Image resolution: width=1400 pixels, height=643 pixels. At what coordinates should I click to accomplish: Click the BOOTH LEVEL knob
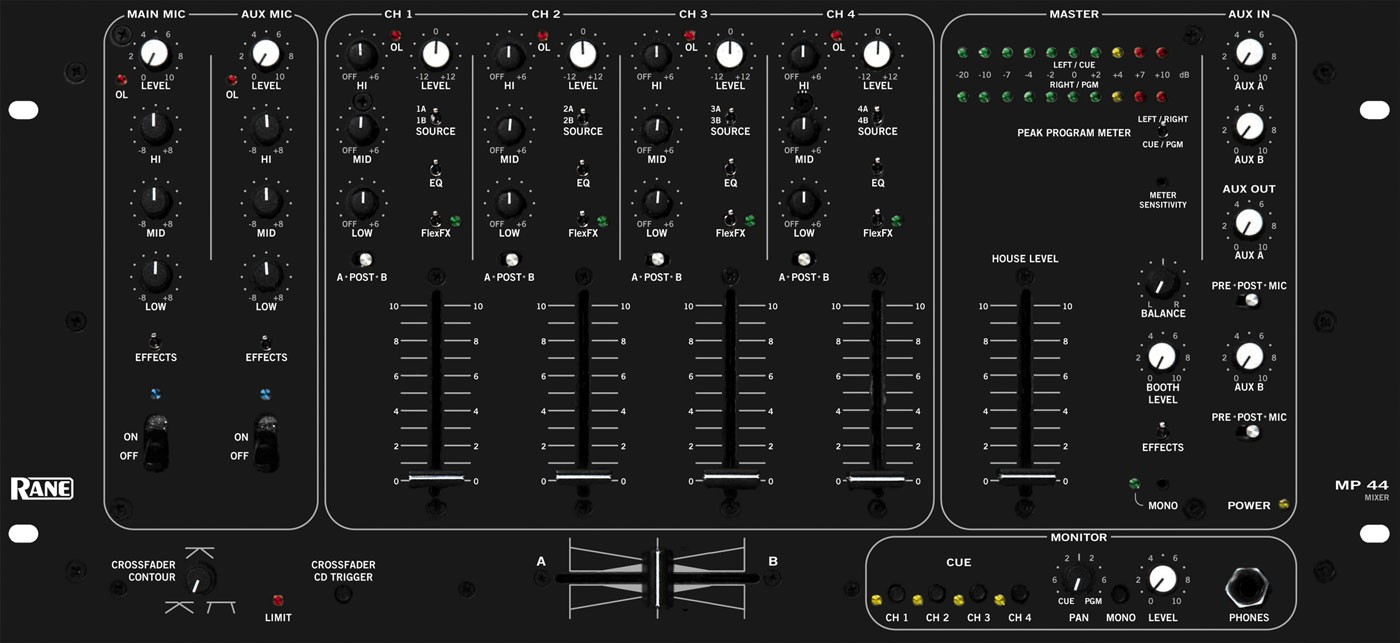click(x=1162, y=356)
